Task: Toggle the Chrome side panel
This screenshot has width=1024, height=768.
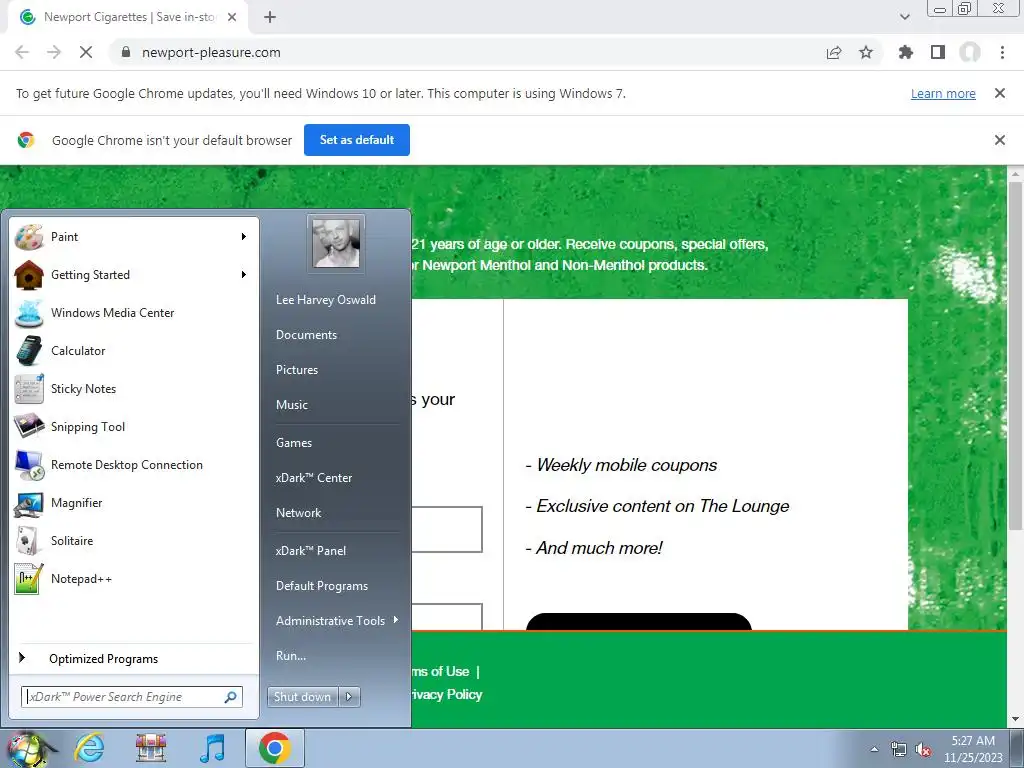Action: 938,52
